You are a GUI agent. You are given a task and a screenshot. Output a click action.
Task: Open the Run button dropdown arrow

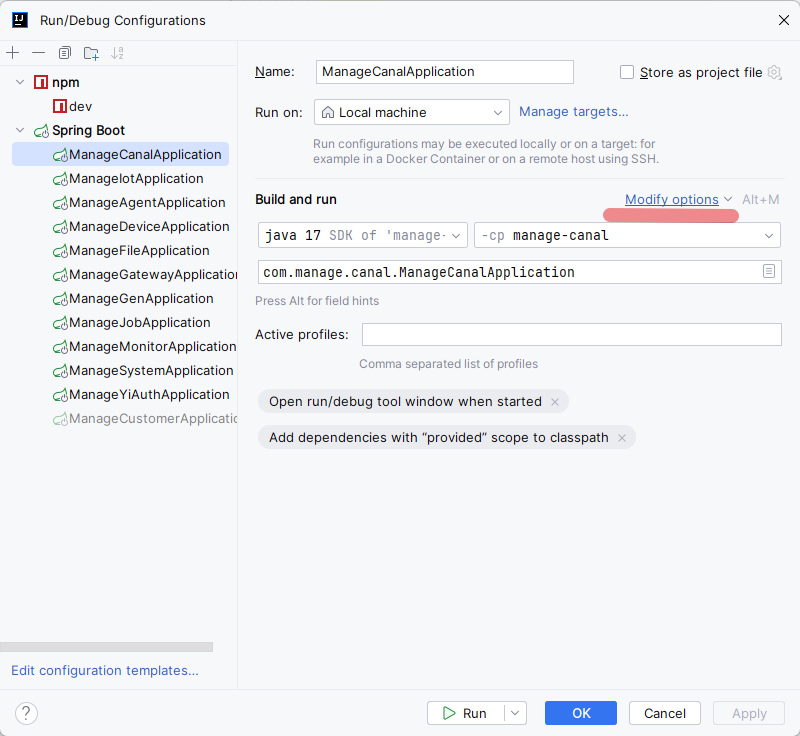point(515,713)
